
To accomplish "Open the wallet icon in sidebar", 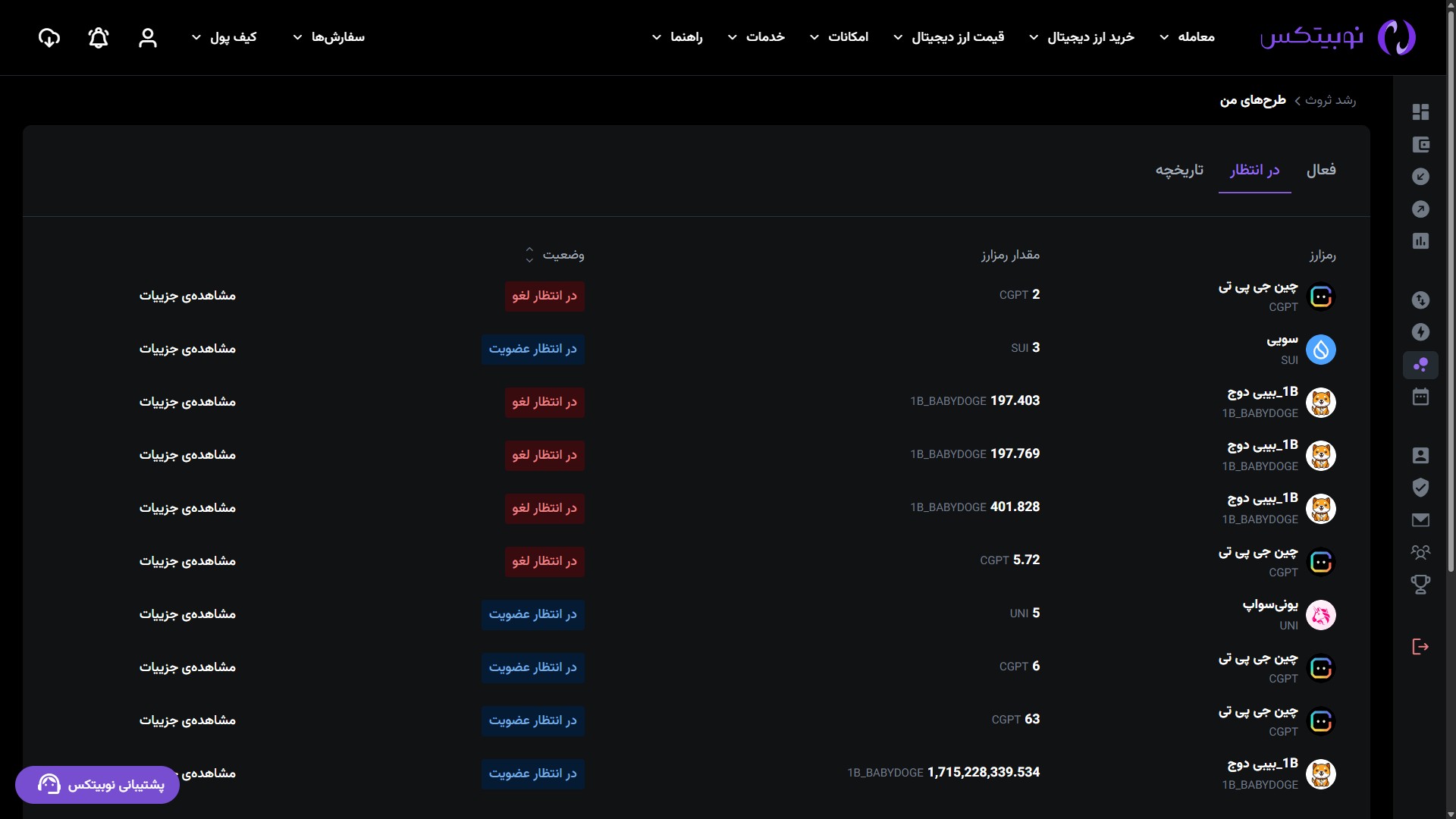I will point(1420,145).
